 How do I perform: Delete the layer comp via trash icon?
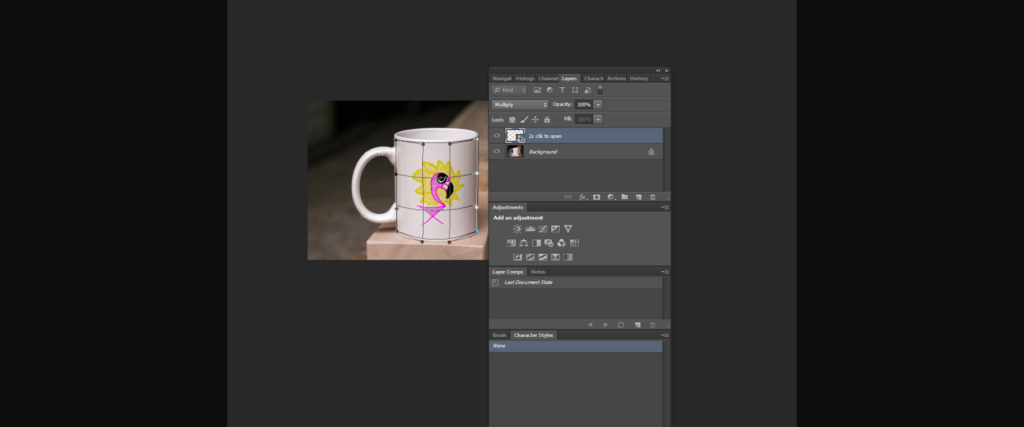tap(652, 324)
